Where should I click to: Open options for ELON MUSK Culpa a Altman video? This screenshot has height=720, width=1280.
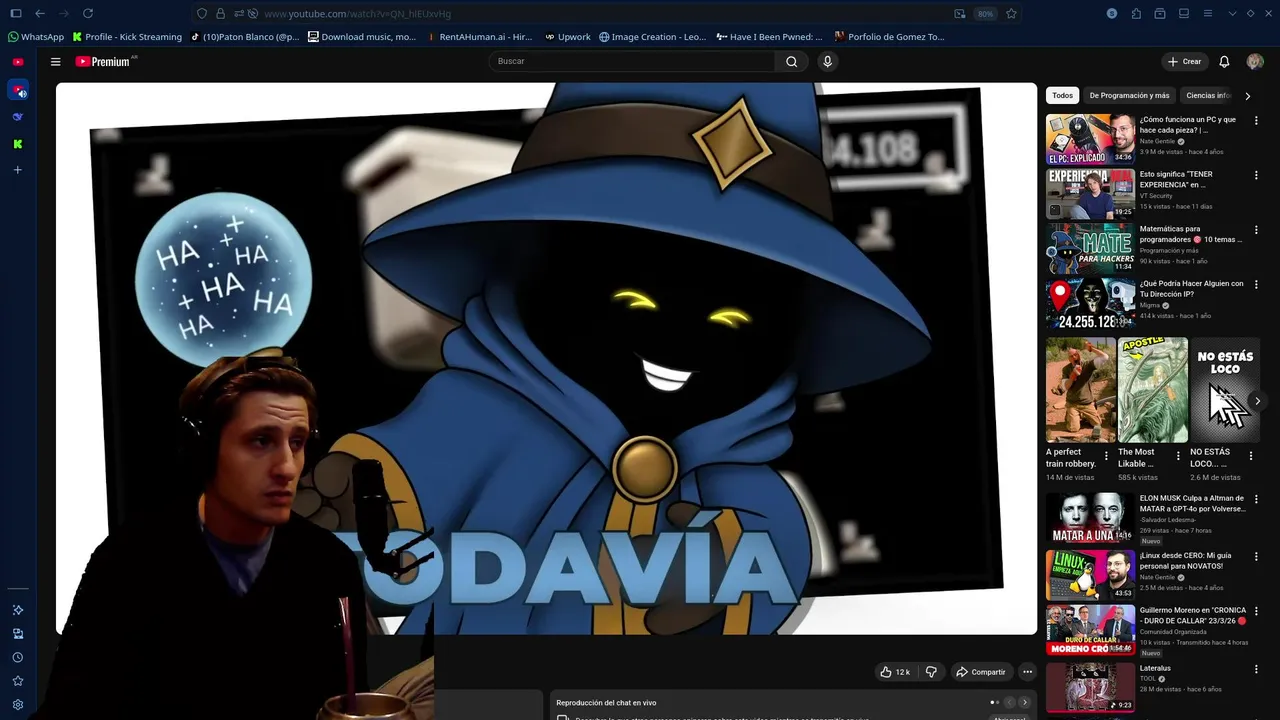1256,498
